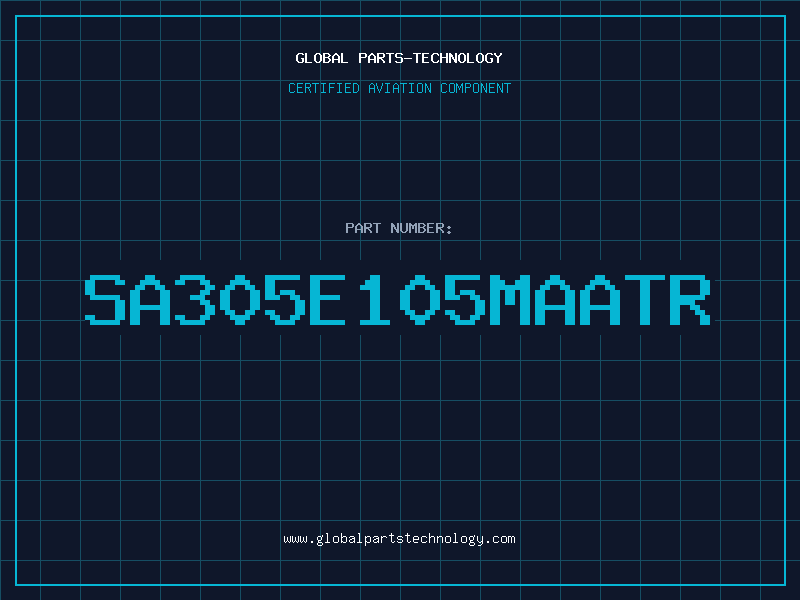This screenshot has height=600, width=800.
Task: Click the www.globalpartstechnology.com website link
Action: point(399,539)
